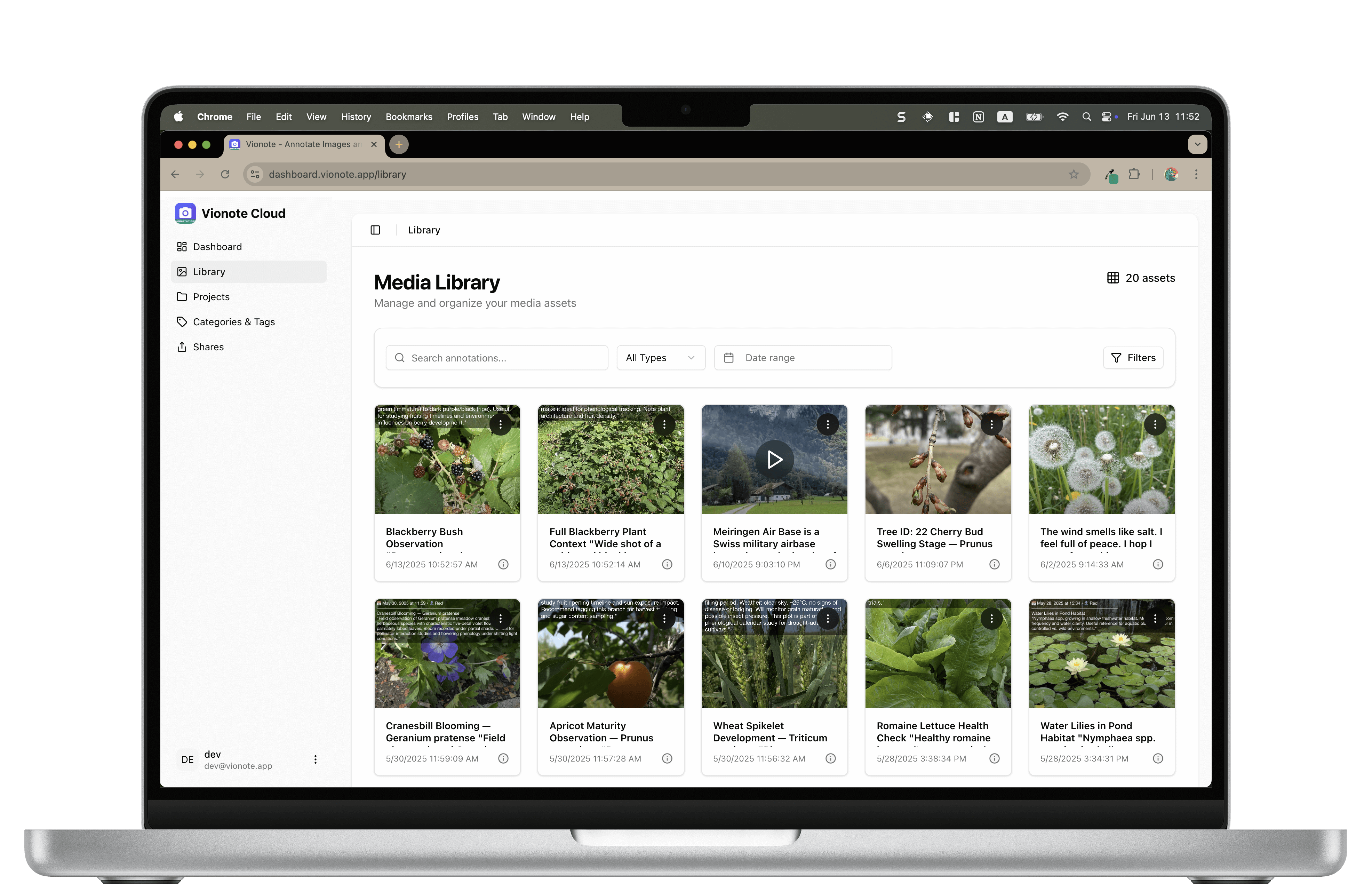Open three-dot menu on dandelion wind card

pos(1155,424)
